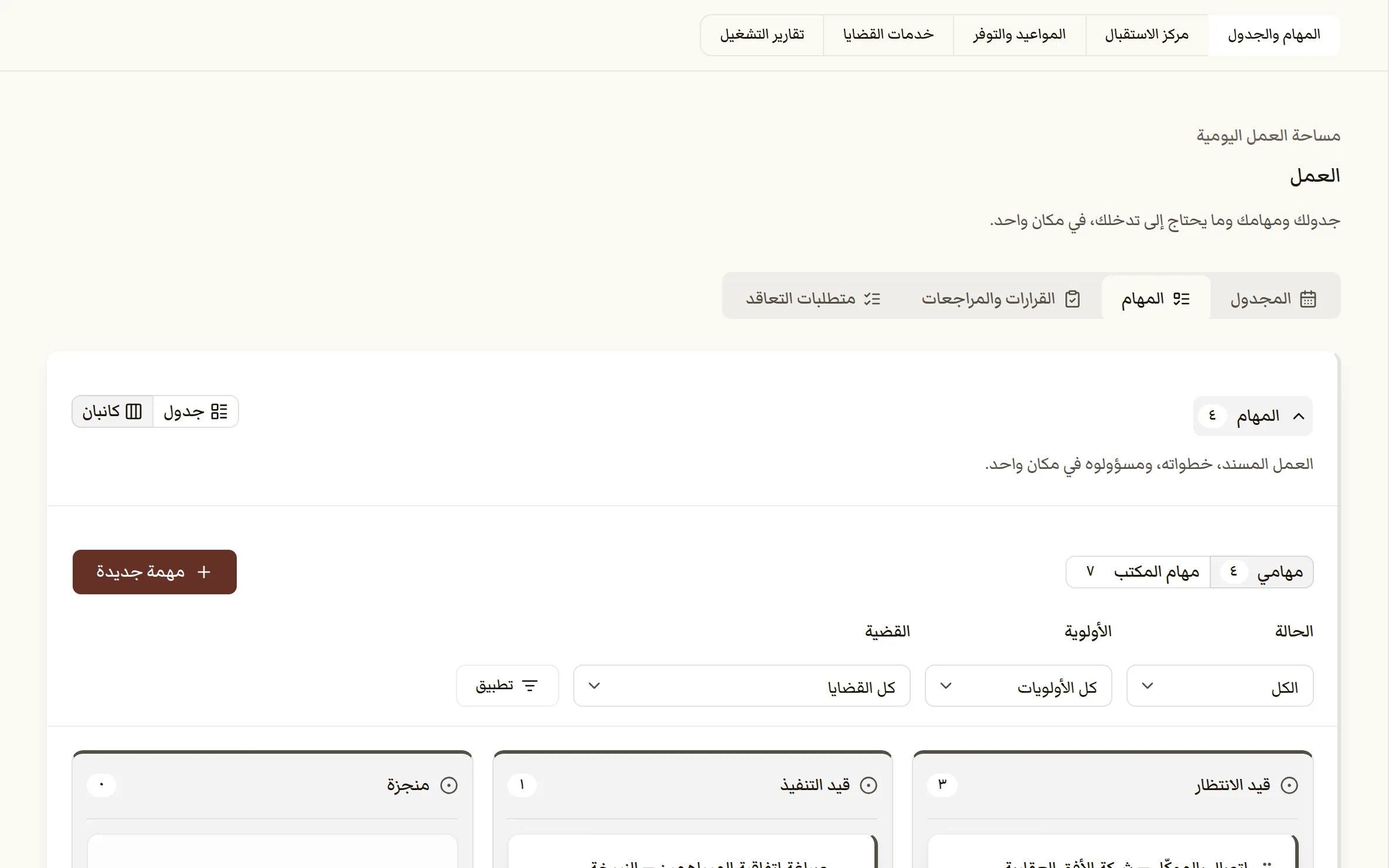Click the list-view icon beside جدول
The height and width of the screenshot is (868, 1389).
click(x=219, y=411)
